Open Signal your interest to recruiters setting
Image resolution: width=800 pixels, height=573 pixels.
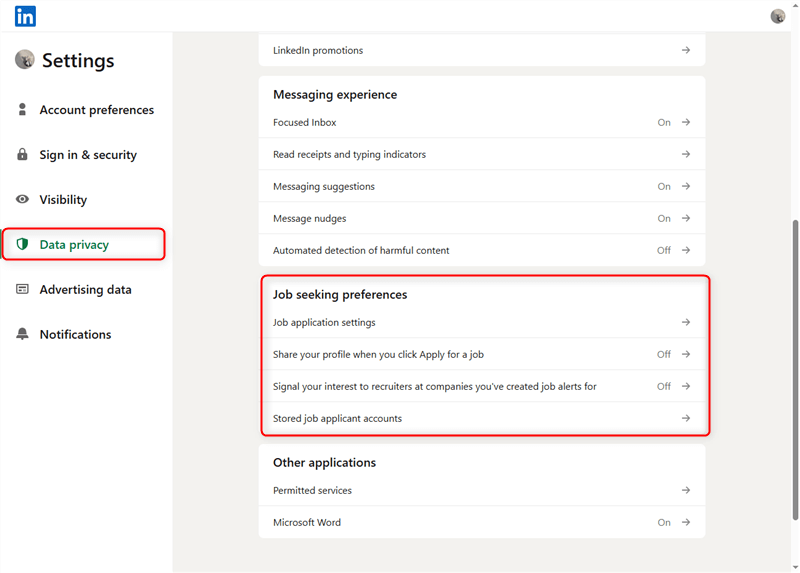pyautogui.click(x=482, y=386)
